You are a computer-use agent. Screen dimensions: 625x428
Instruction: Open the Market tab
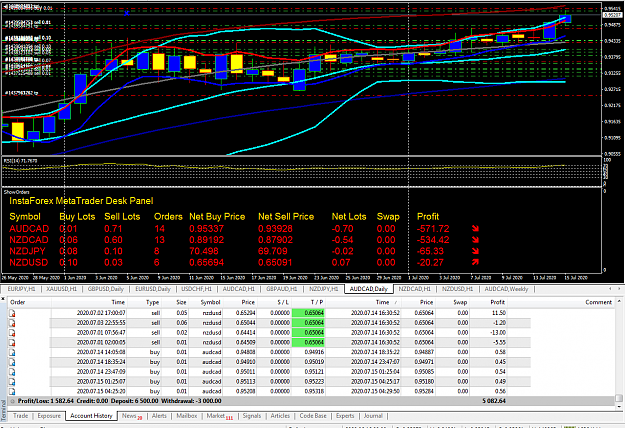click(x=219, y=416)
